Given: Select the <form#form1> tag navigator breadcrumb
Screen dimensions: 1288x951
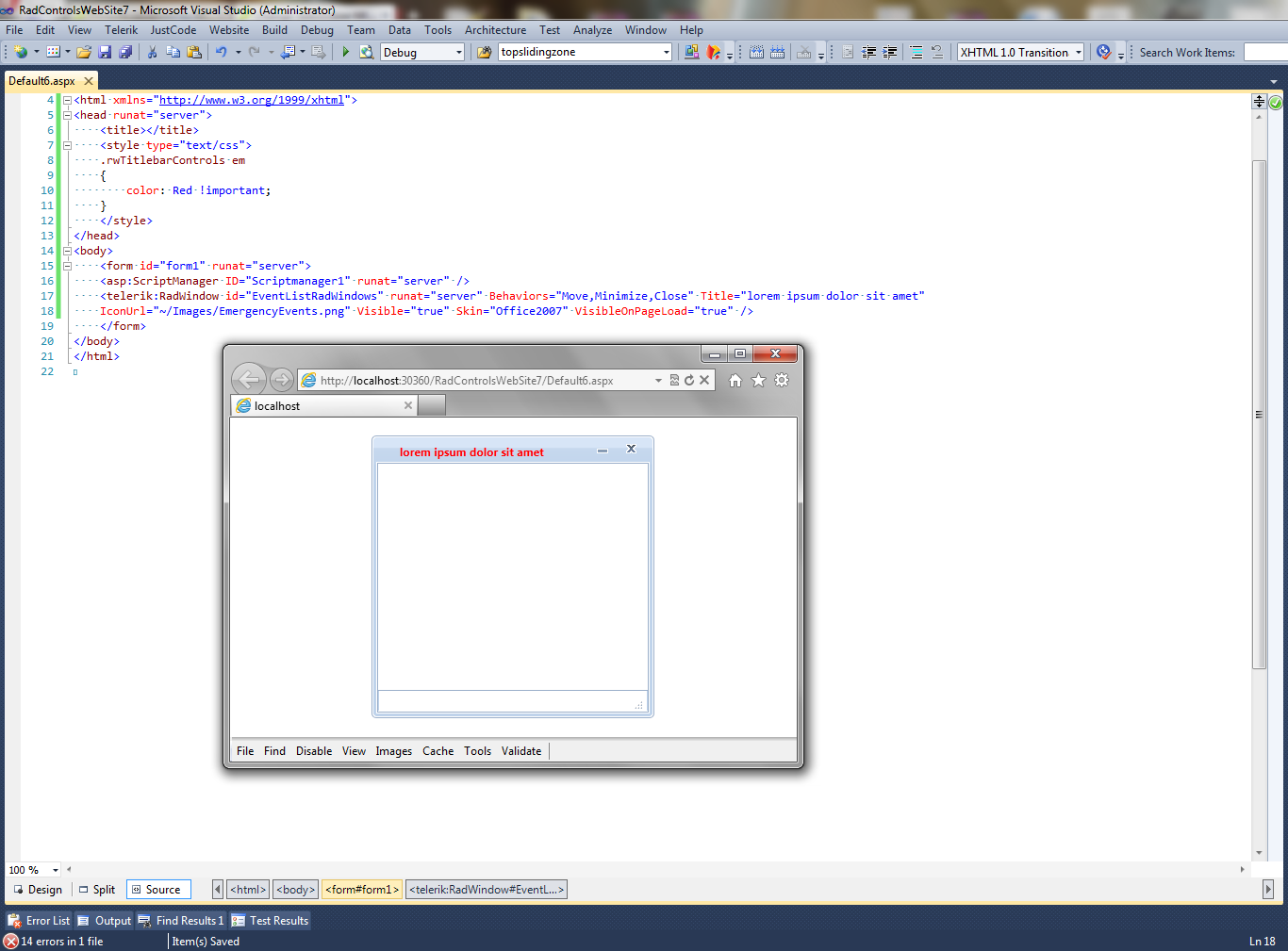Looking at the screenshot, I should coord(362,889).
